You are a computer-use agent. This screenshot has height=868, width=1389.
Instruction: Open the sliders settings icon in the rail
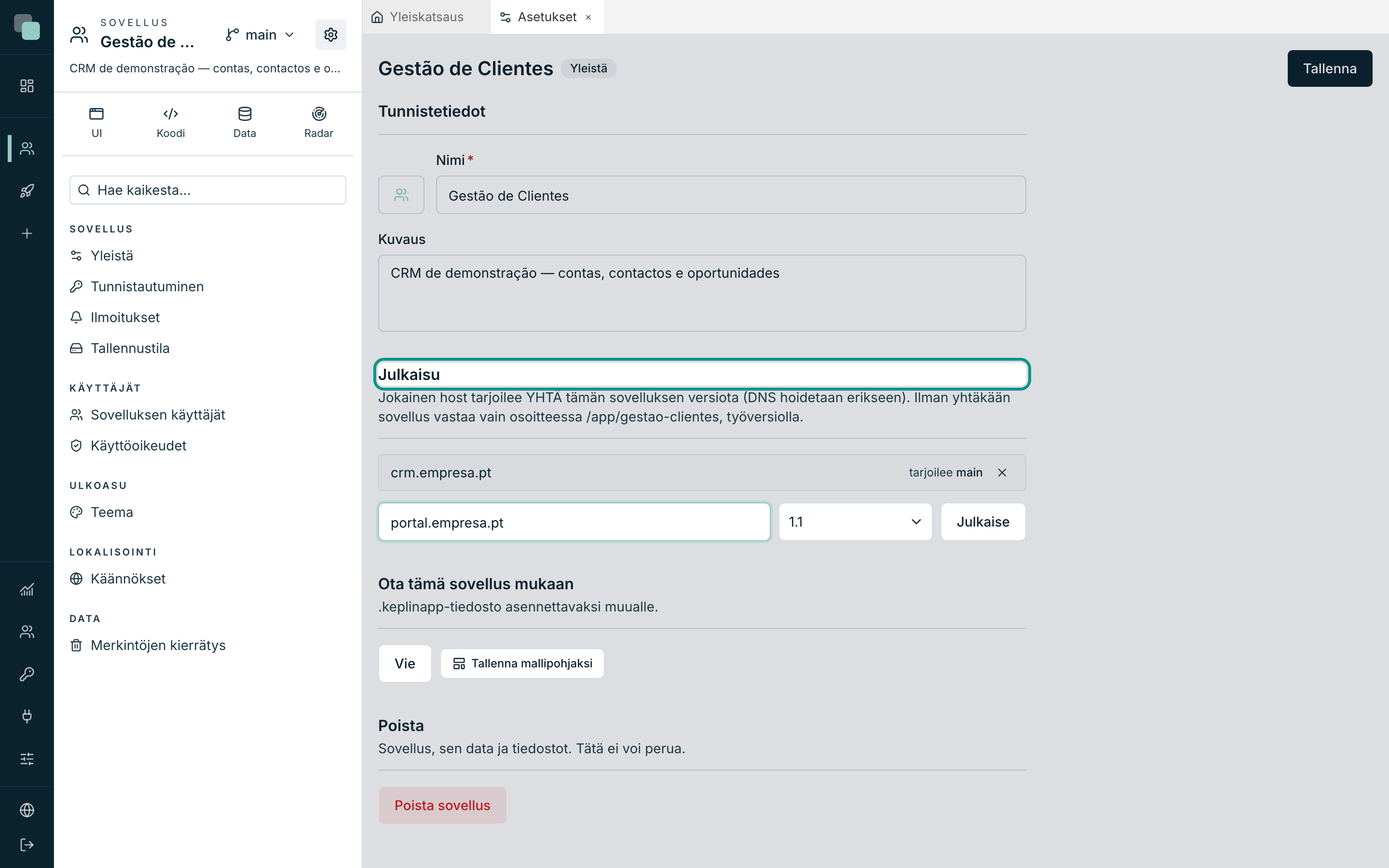click(x=27, y=759)
